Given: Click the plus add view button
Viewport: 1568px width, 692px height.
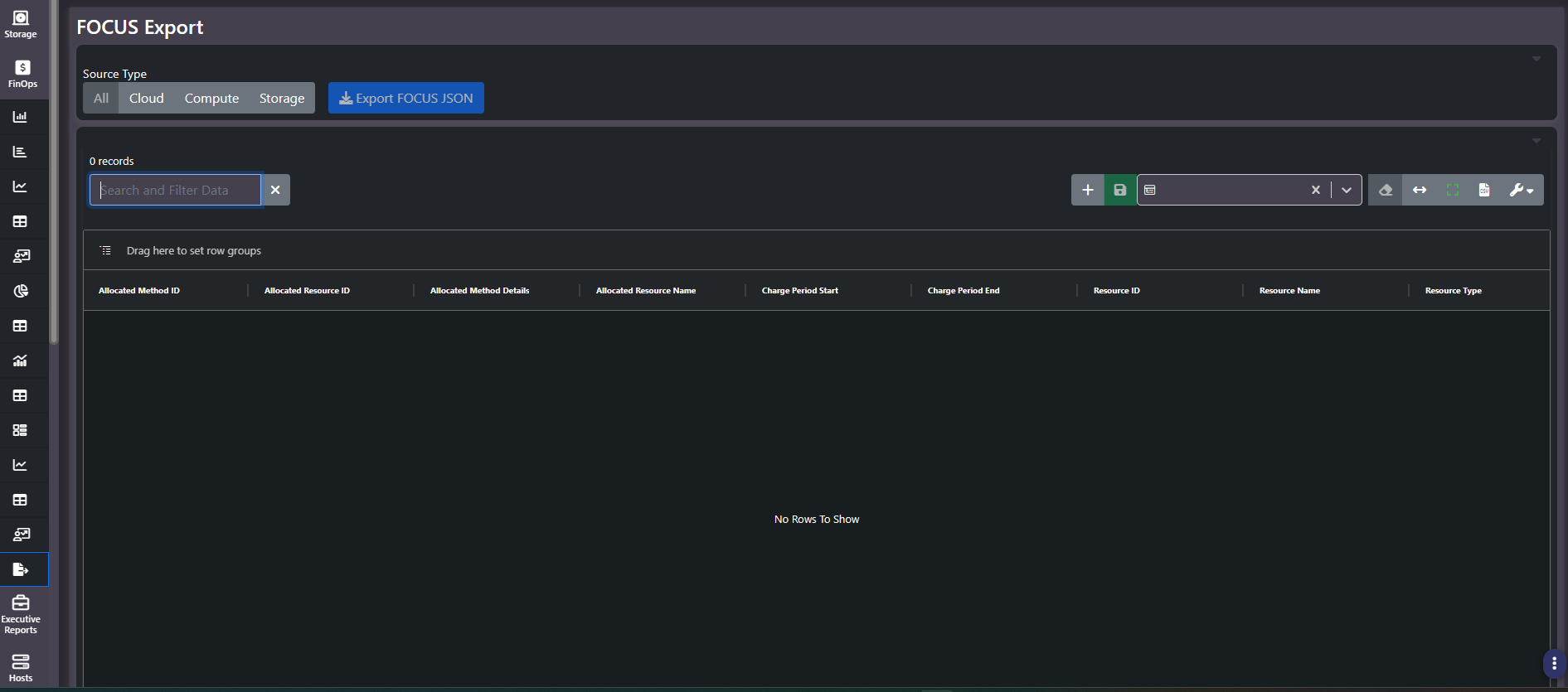Looking at the screenshot, I should 1088,190.
